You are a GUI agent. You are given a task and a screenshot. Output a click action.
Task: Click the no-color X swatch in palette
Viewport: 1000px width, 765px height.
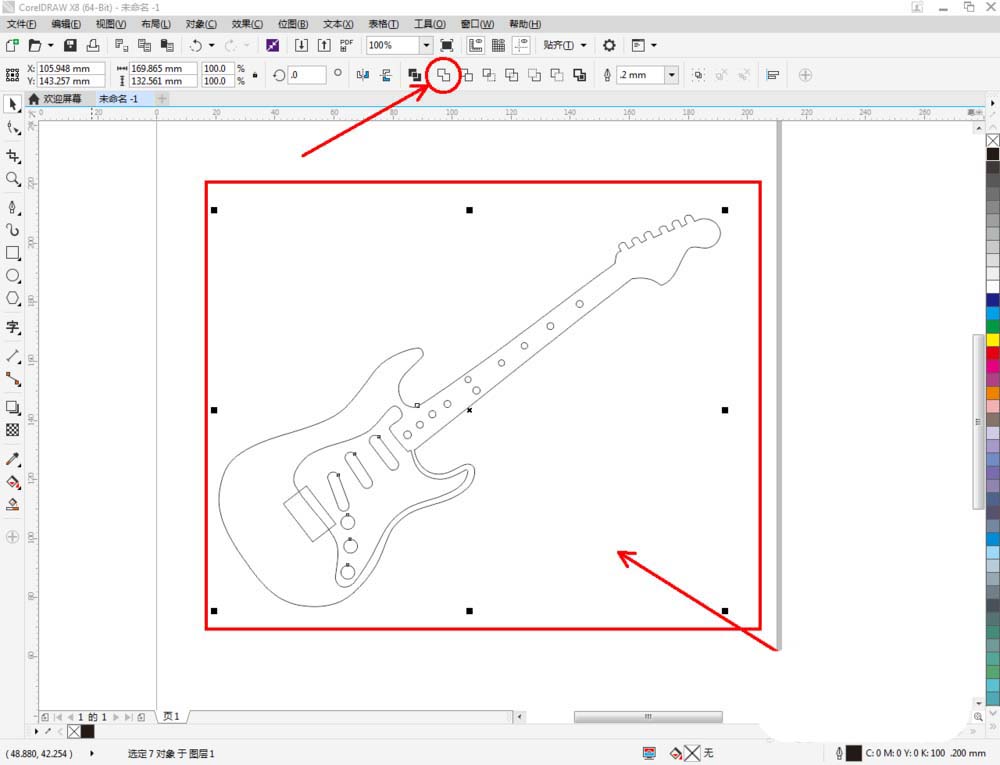point(993,140)
